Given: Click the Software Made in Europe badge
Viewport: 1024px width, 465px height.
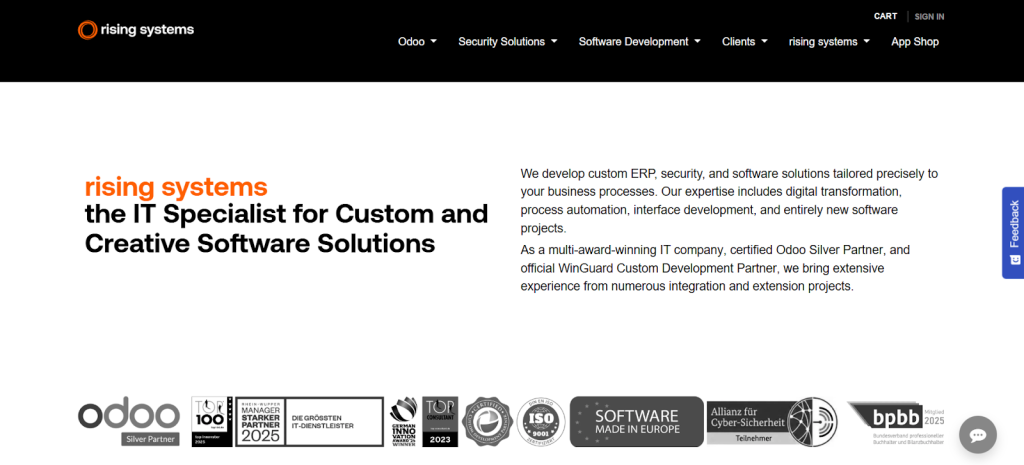Looking at the screenshot, I should point(637,422).
